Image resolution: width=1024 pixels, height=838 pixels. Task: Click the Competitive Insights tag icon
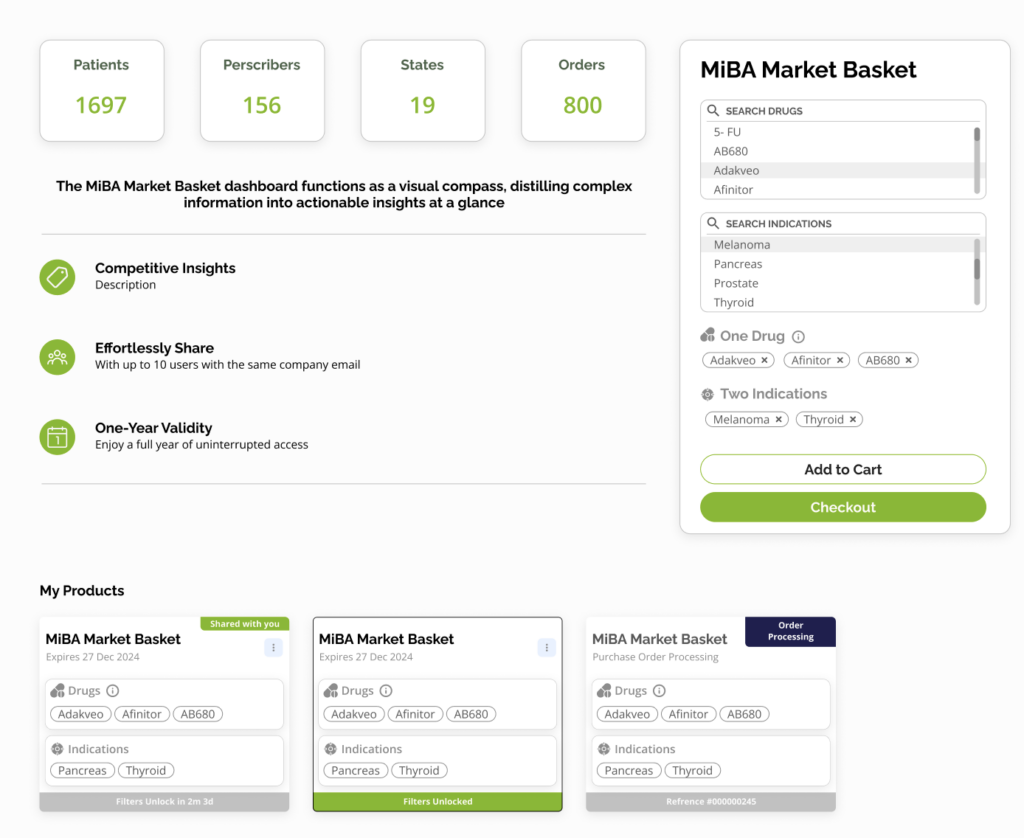pyautogui.click(x=57, y=277)
